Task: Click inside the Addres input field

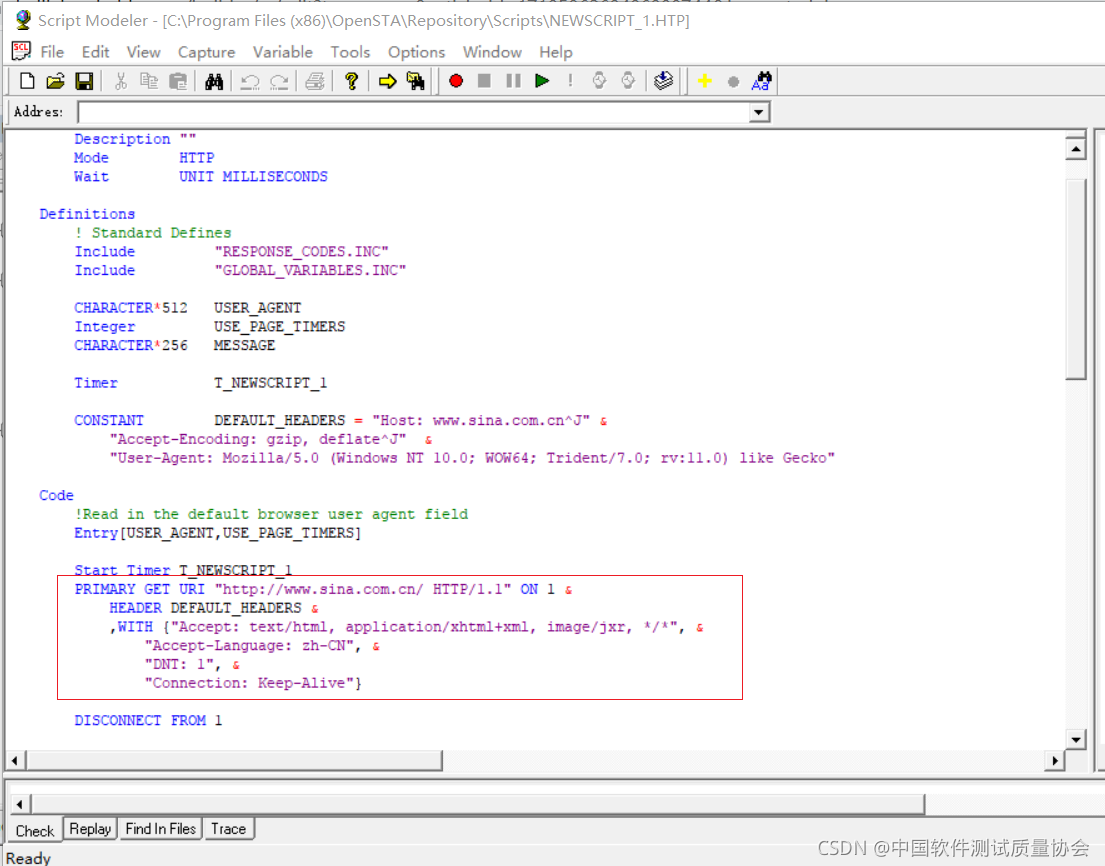Action: [x=414, y=112]
